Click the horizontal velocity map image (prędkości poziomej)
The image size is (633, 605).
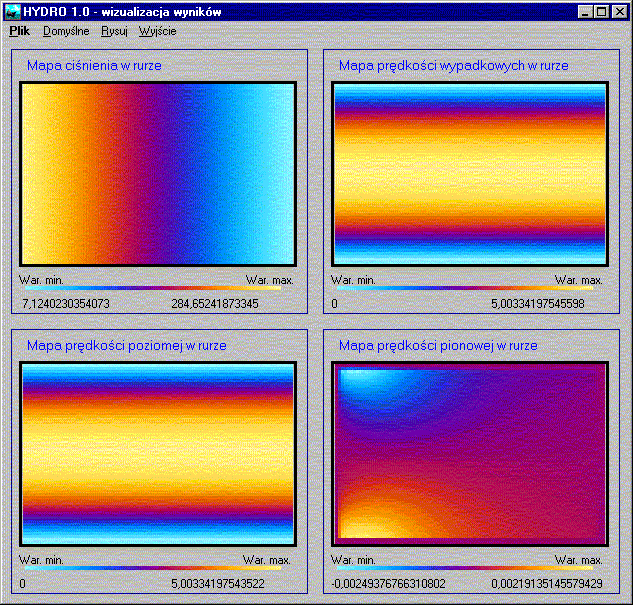click(x=158, y=454)
